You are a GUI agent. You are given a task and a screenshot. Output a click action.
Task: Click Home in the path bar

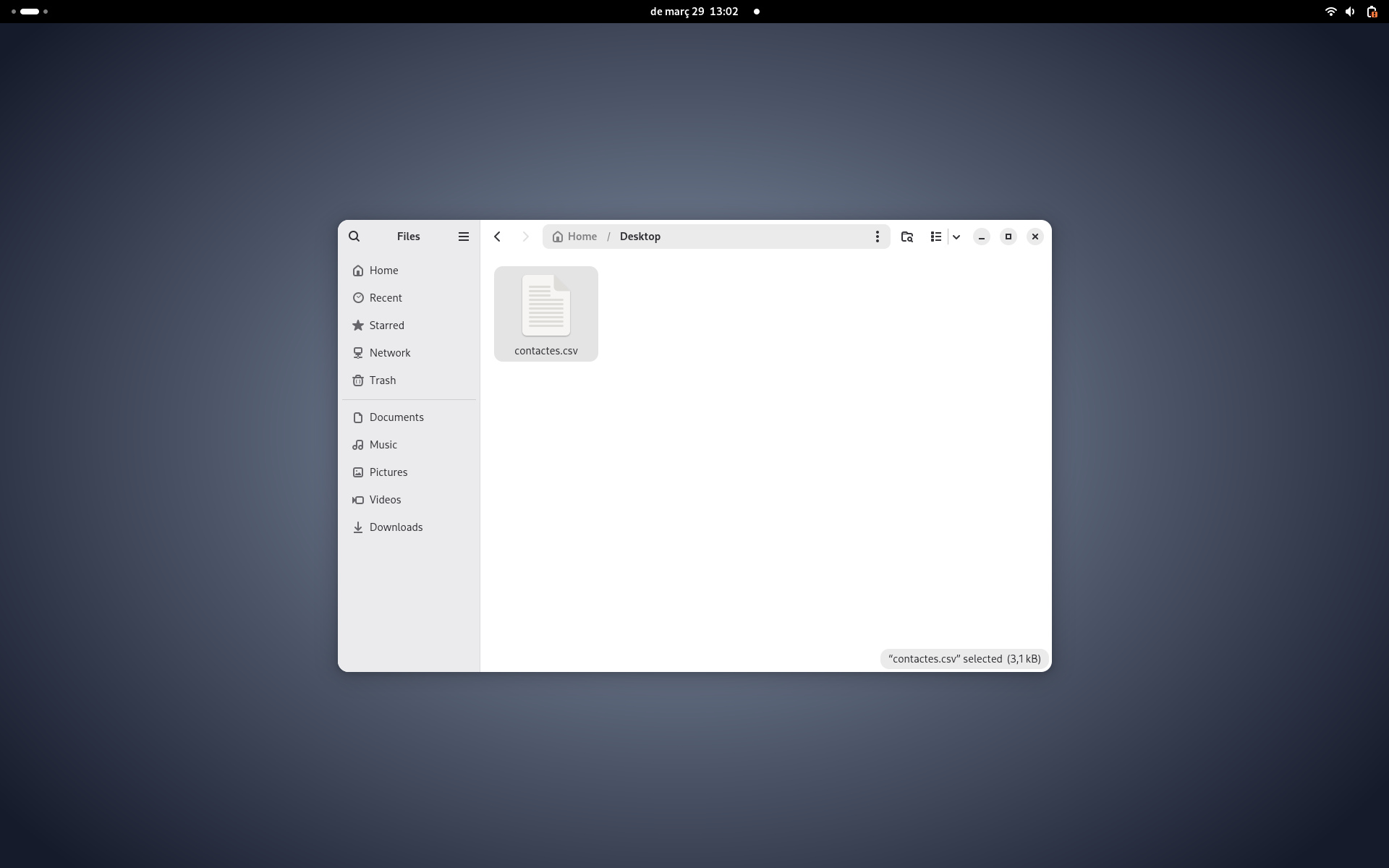click(575, 237)
